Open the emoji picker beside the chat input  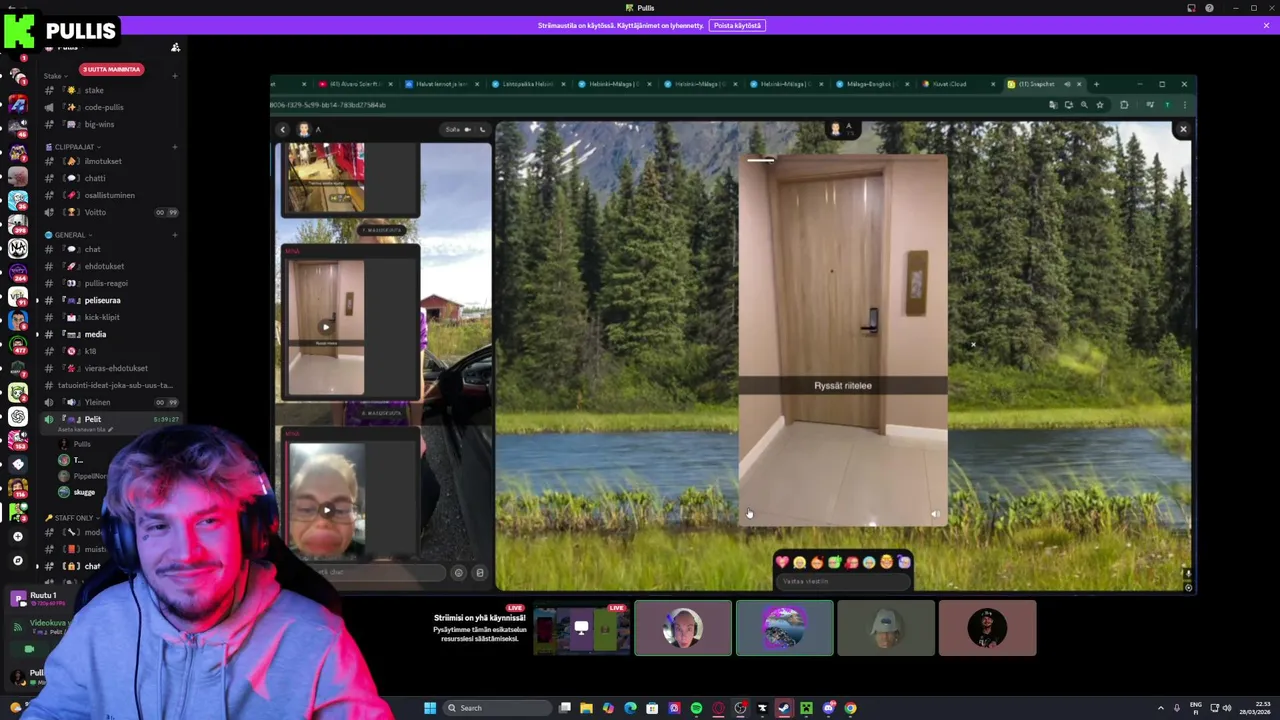point(458,573)
